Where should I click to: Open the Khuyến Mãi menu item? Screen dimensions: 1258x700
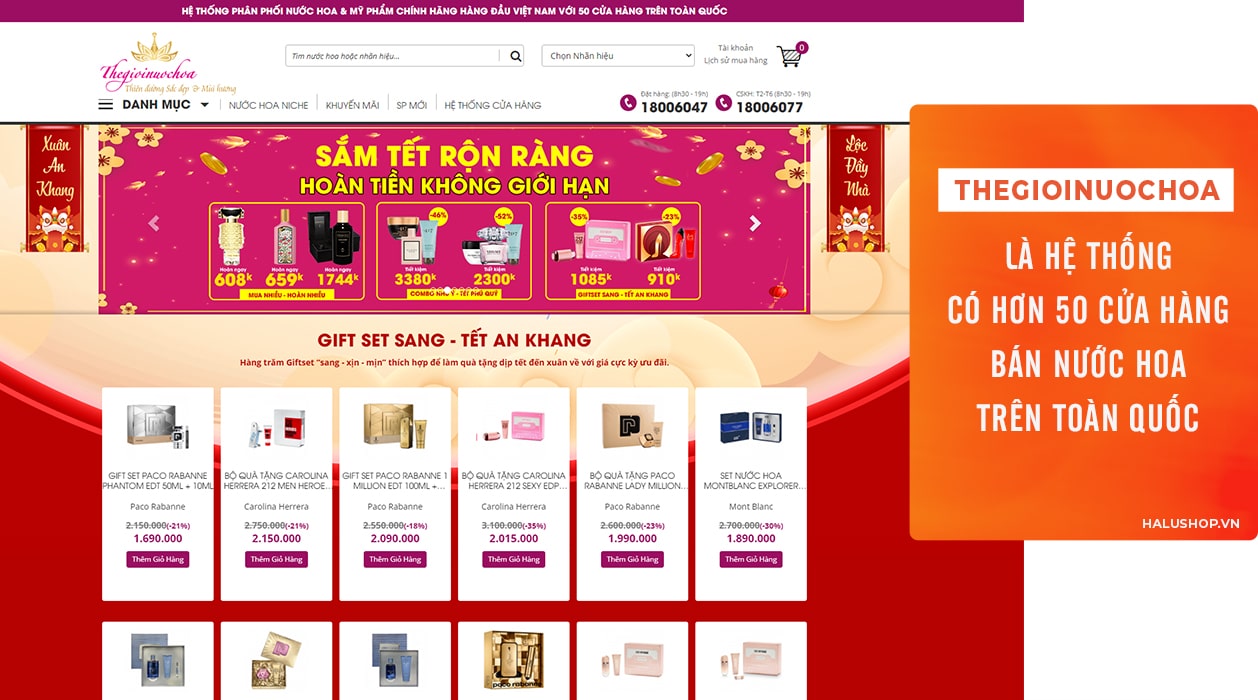point(352,105)
